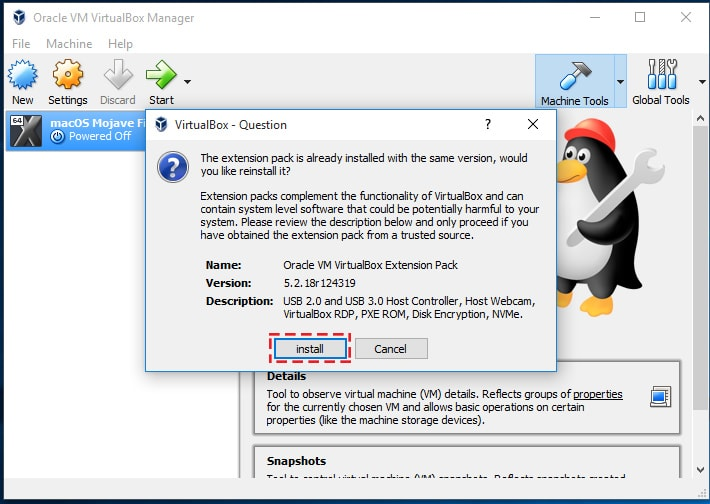Close the VirtualBox Manager window
Viewport: 710px width, 504px height.
pos(686,17)
